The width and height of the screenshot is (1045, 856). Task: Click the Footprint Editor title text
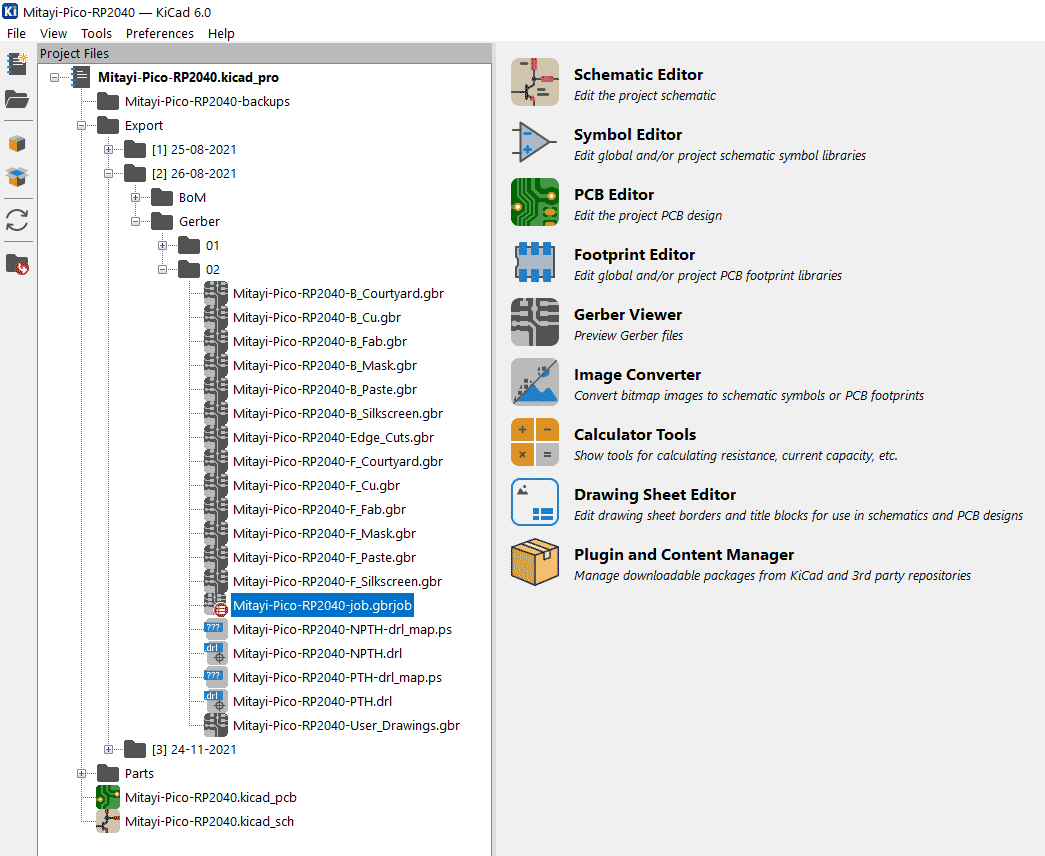tap(634, 255)
